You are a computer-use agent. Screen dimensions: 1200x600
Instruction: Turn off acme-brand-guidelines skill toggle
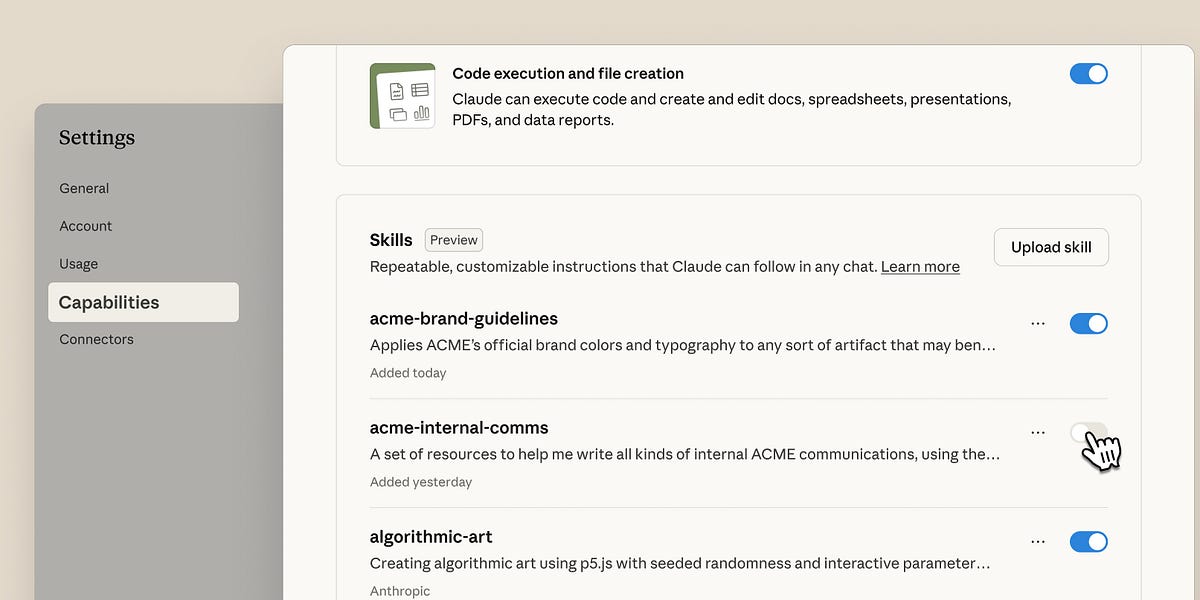tap(1088, 323)
